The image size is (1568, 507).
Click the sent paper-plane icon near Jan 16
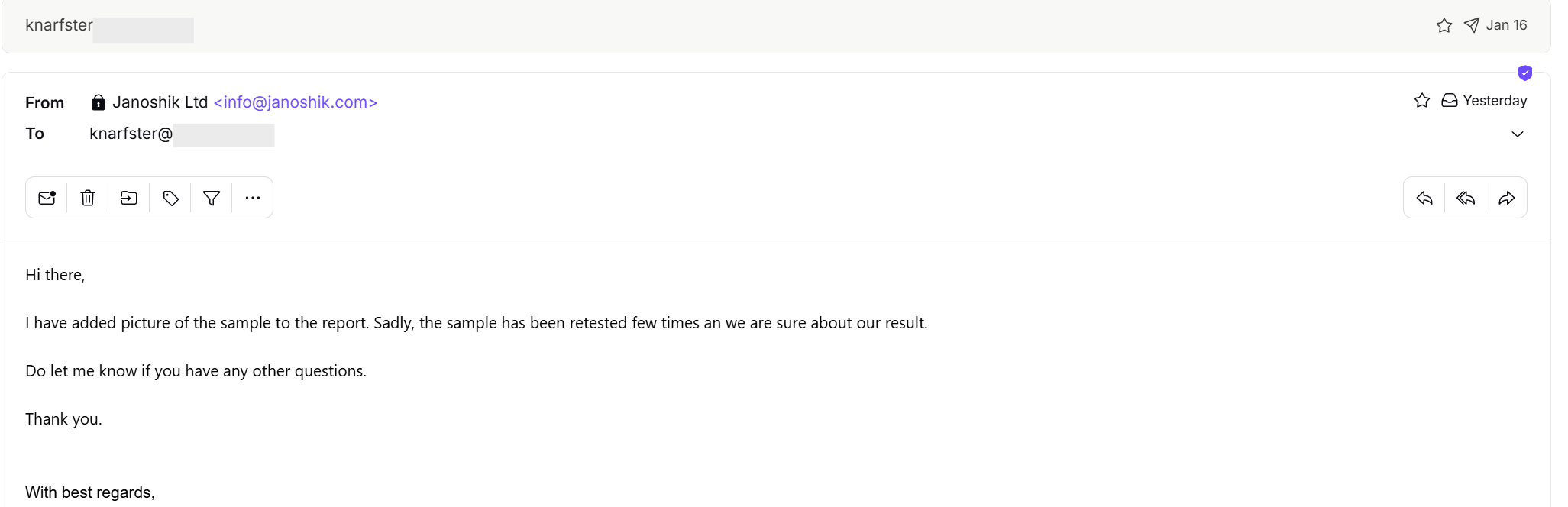[1471, 25]
